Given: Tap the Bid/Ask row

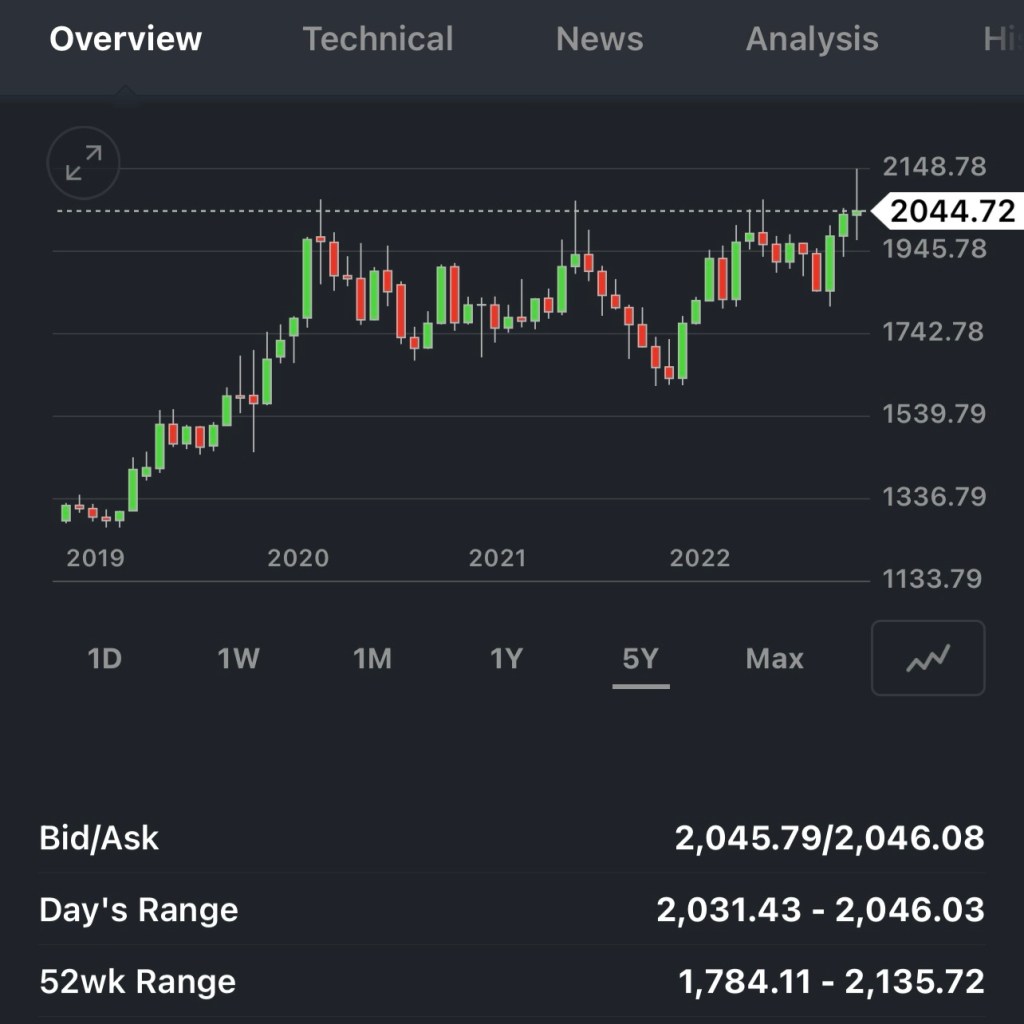Looking at the screenshot, I should [512, 838].
